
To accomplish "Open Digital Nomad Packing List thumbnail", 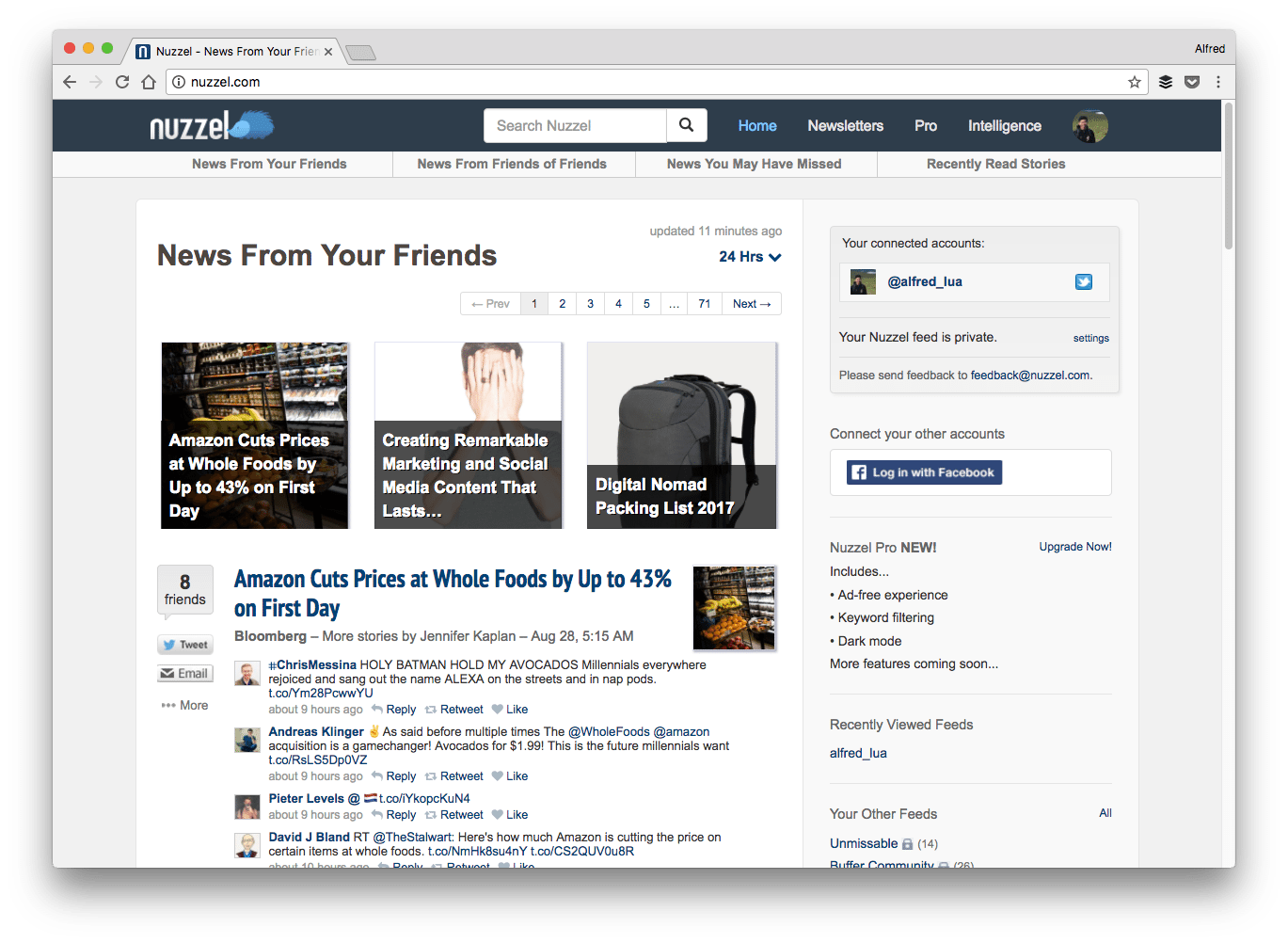I will coord(682,435).
